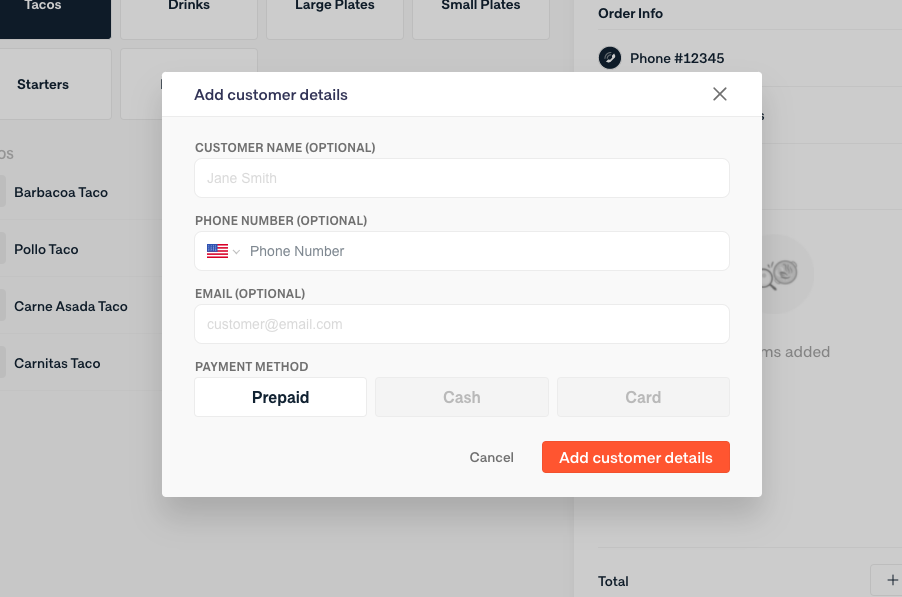Viewport: 902px width, 597px height.
Task: Click into the Phone Number field
Action: tap(485, 251)
